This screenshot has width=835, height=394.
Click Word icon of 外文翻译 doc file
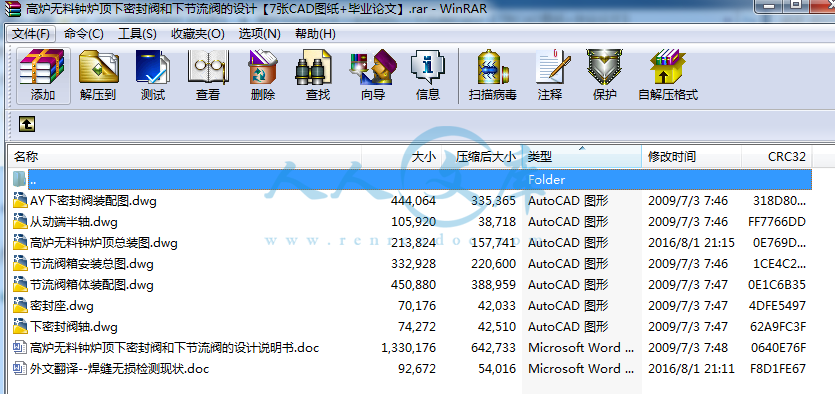point(20,368)
